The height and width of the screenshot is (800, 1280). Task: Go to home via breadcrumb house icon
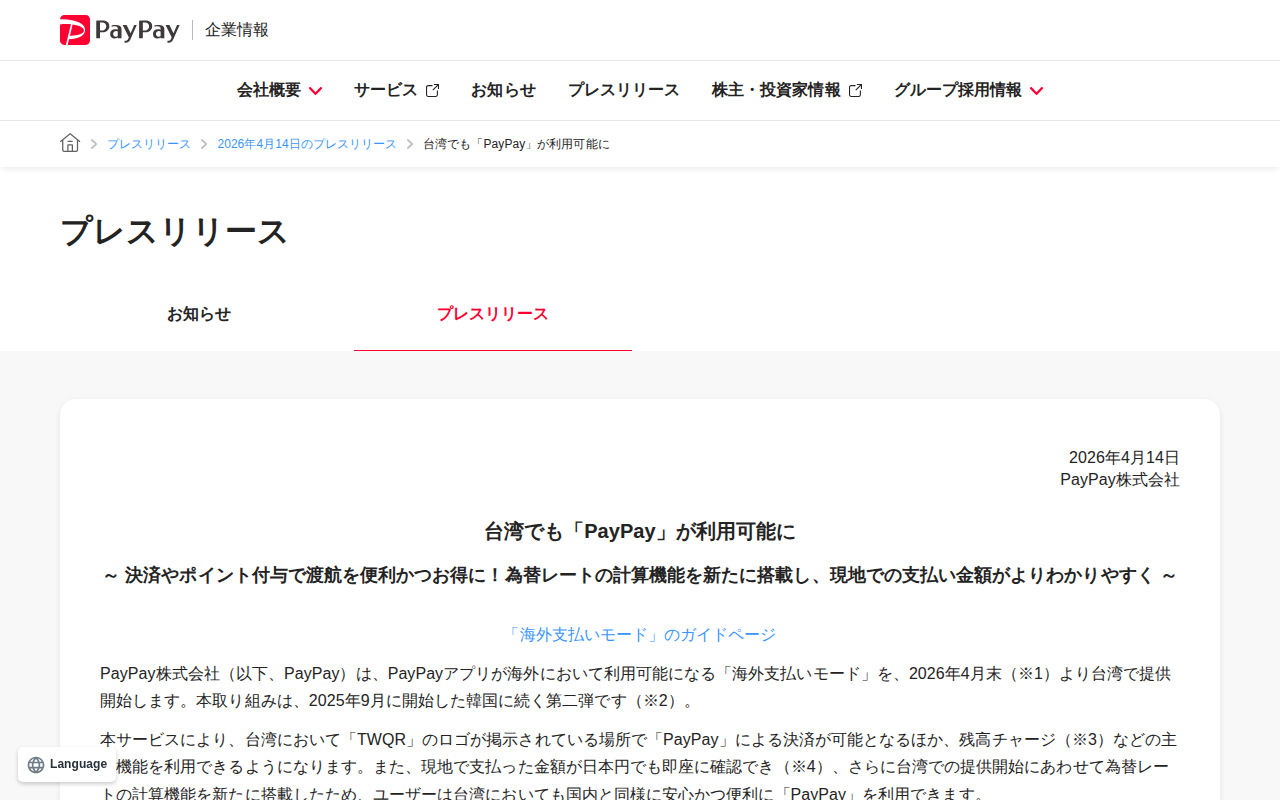tap(70, 143)
